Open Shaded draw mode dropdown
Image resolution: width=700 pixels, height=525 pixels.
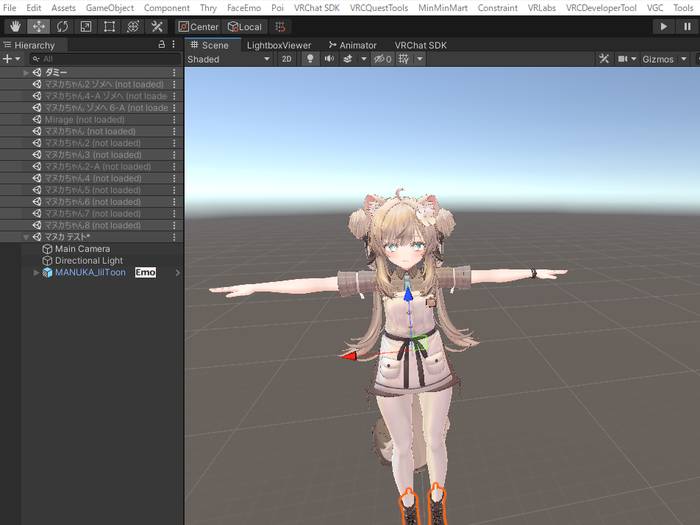point(229,59)
